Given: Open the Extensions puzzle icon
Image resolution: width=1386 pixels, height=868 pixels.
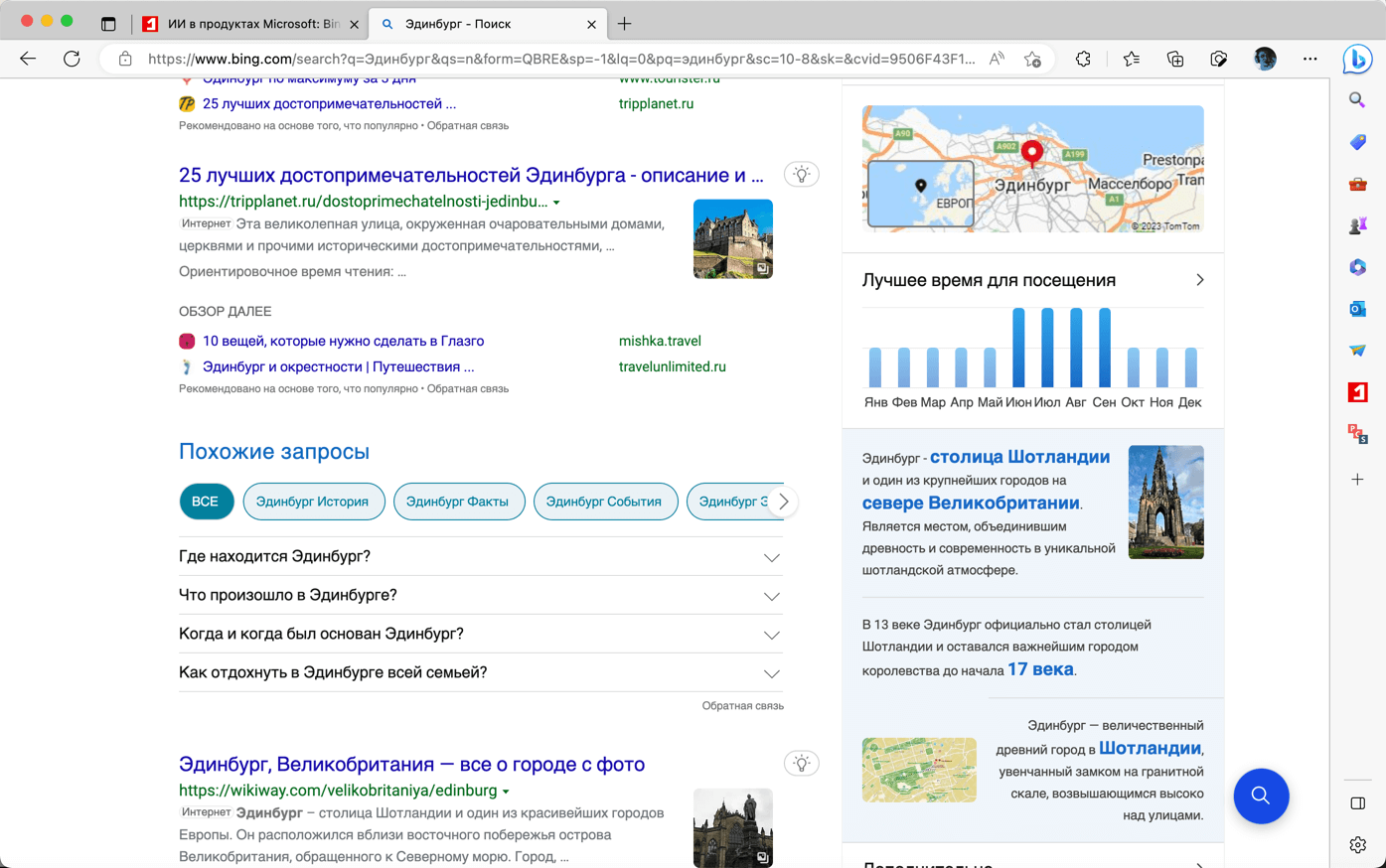Looking at the screenshot, I should [1083, 59].
